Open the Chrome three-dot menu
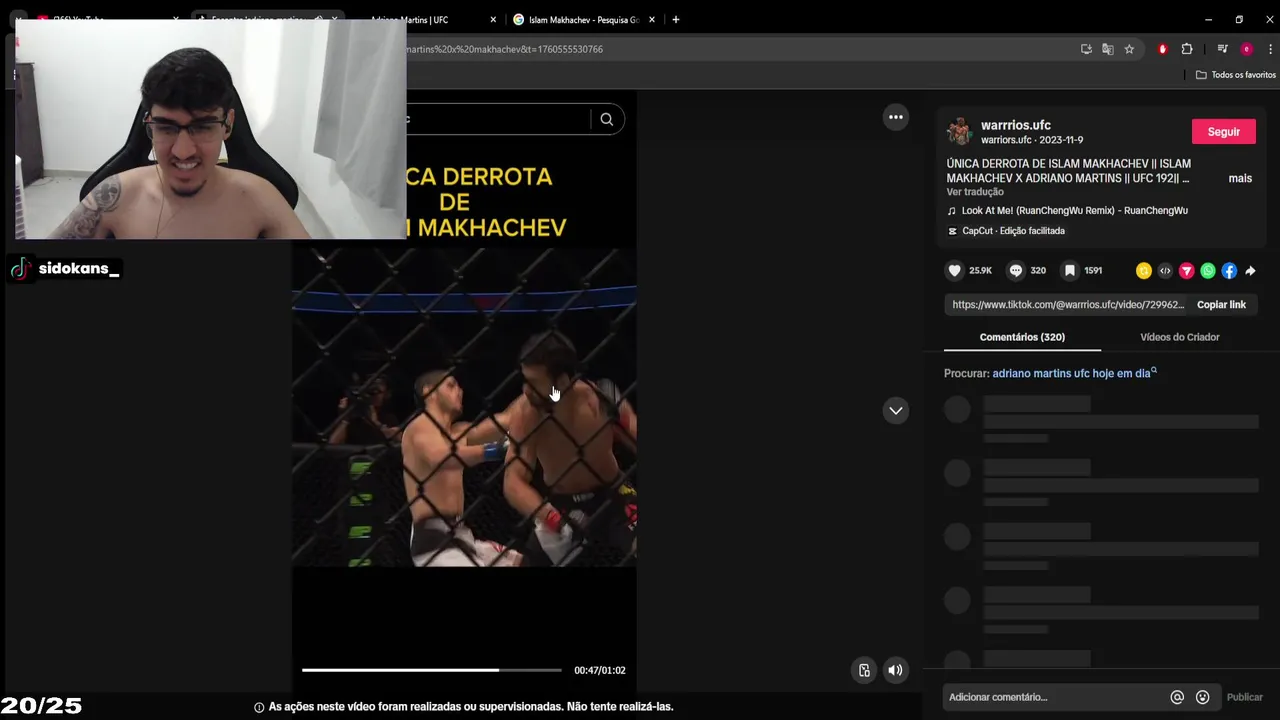Image resolution: width=1280 pixels, height=720 pixels. (x=1271, y=49)
